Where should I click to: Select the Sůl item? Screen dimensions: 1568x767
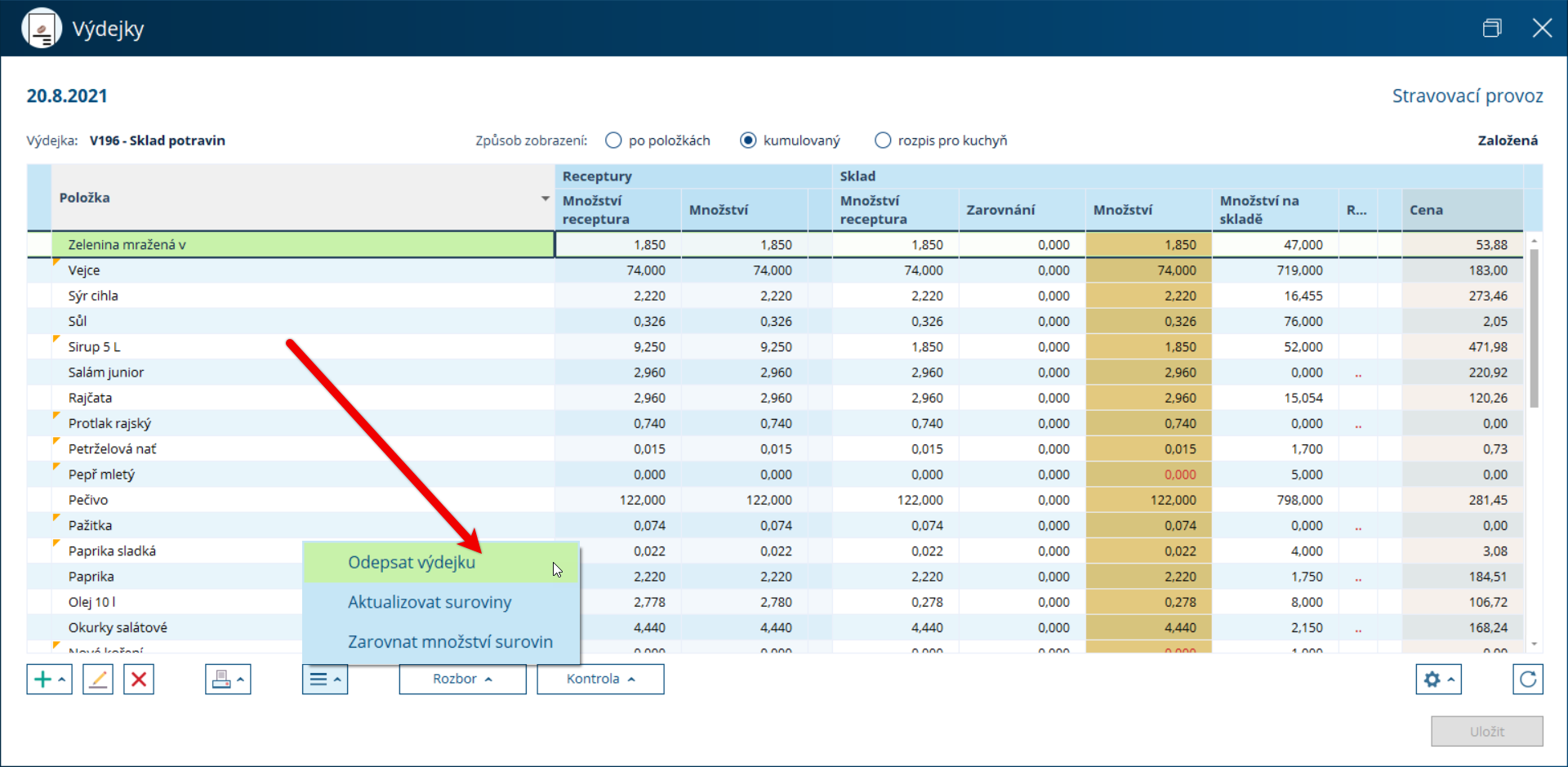pyautogui.click(x=303, y=322)
